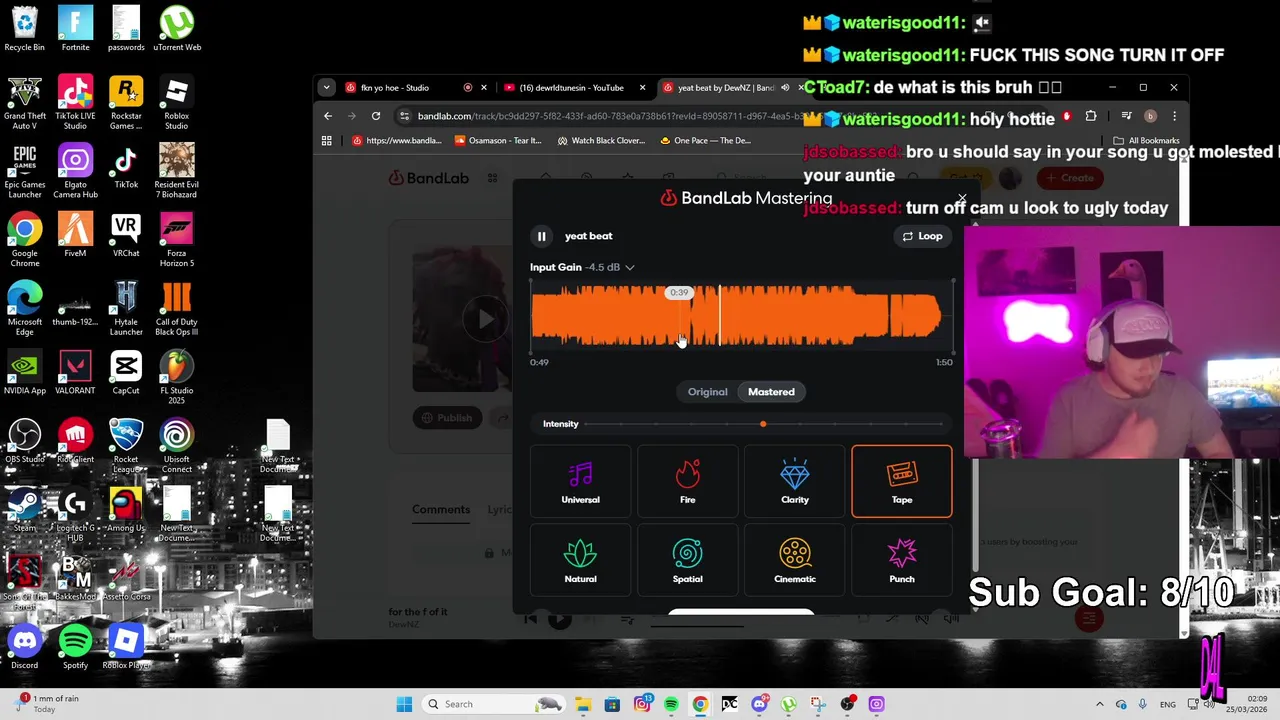1280x720 pixels.
Task: Close the BandLab Mastering dialog
Action: pos(962,199)
